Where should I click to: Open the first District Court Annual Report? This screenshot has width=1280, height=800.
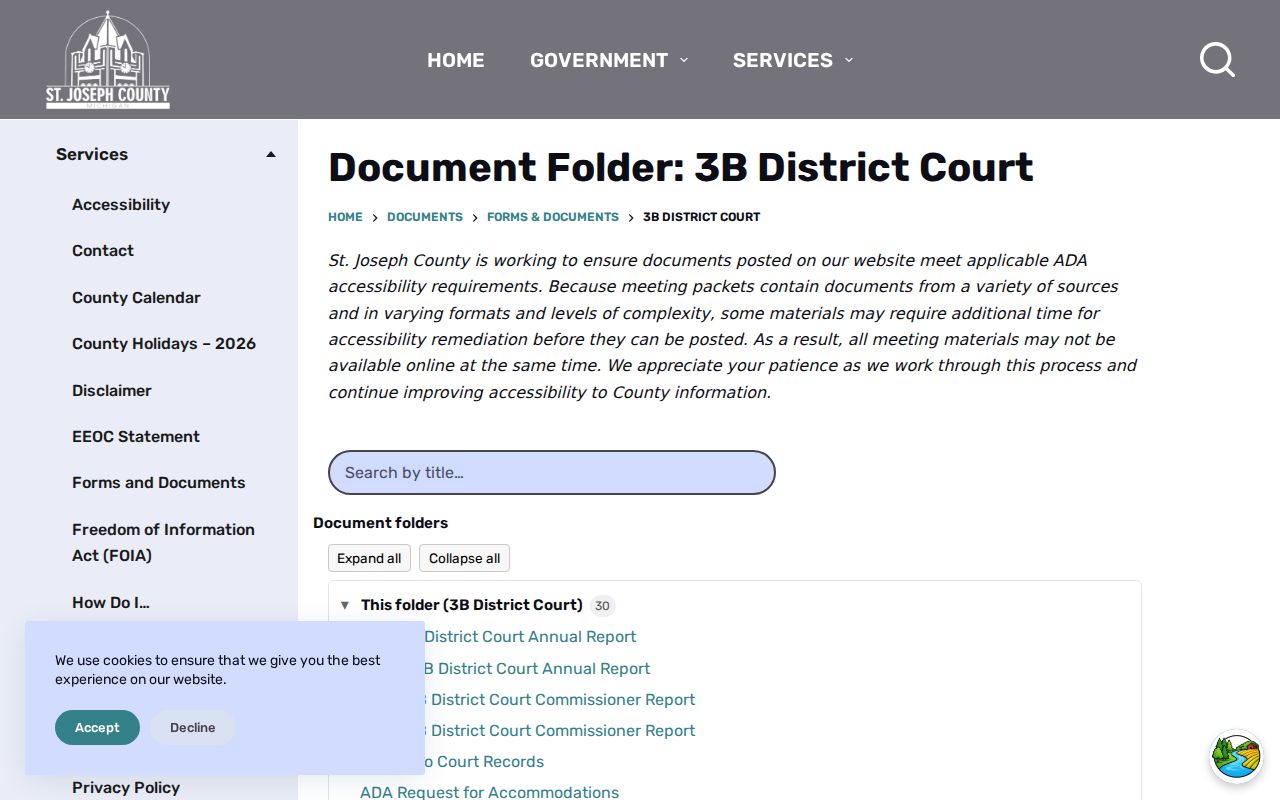(x=530, y=637)
